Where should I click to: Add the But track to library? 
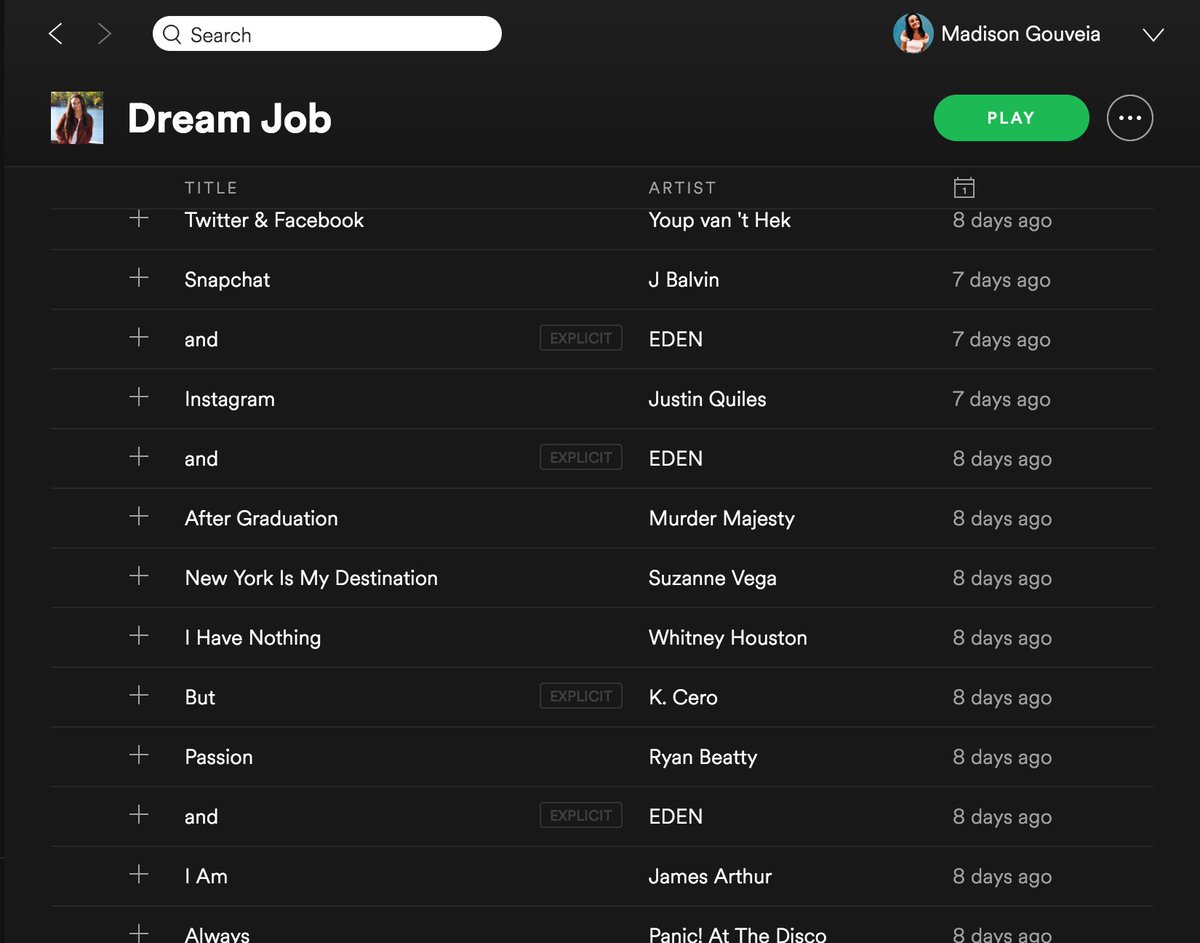click(139, 695)
